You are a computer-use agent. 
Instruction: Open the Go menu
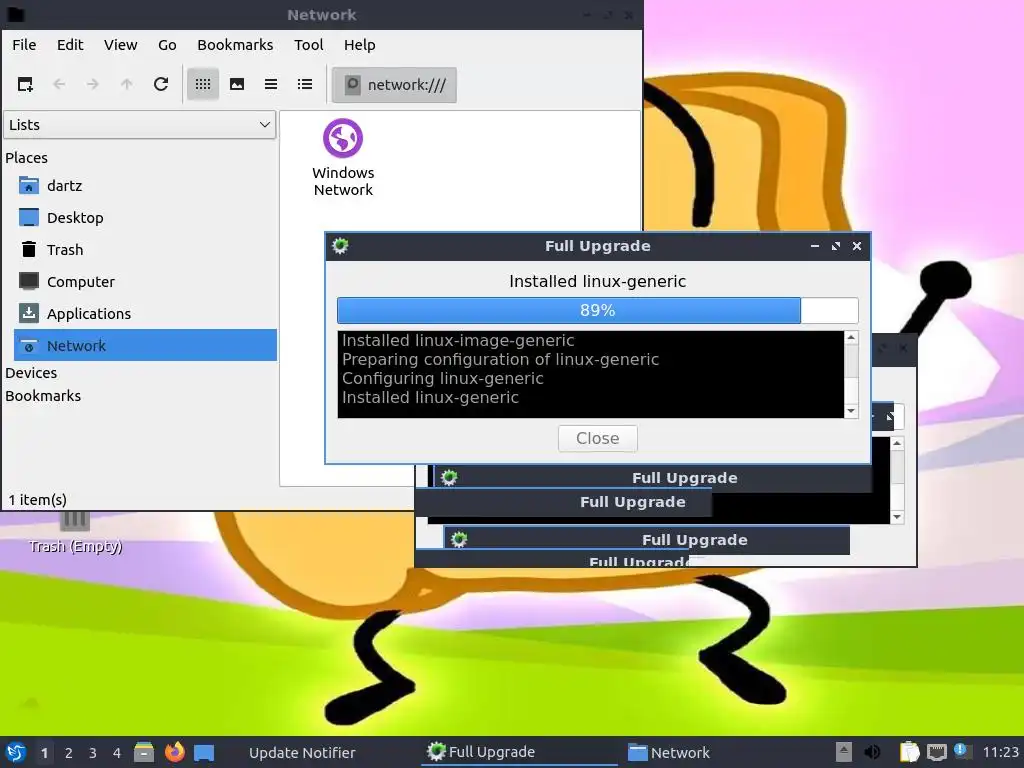coord(167,45)
